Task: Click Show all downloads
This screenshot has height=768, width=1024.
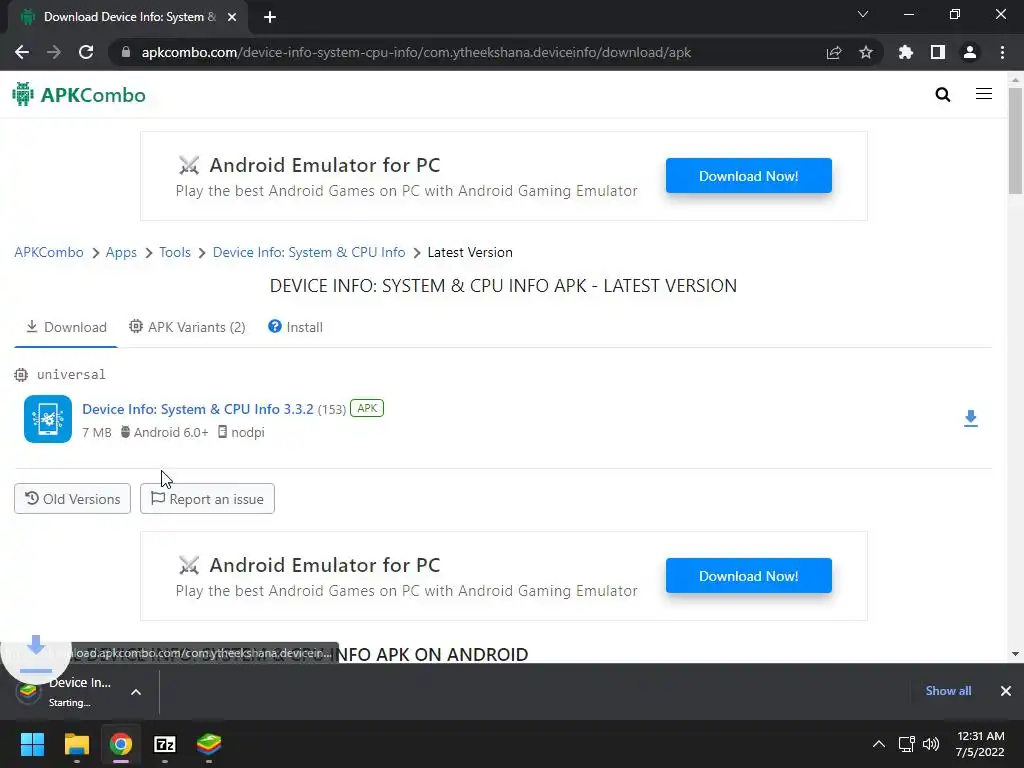Action: [x=948, y=691]
